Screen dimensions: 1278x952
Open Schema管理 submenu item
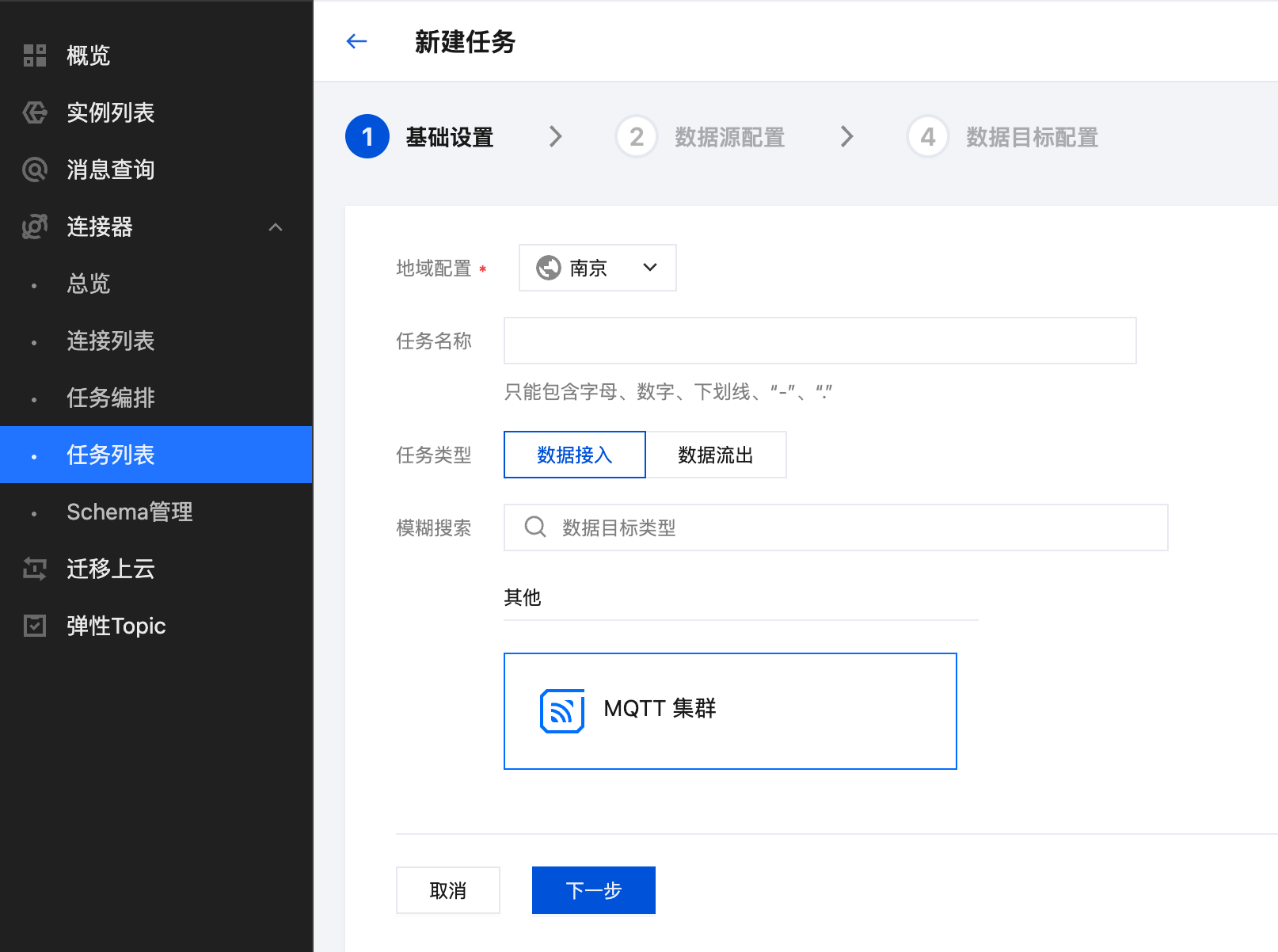(156, 512)
